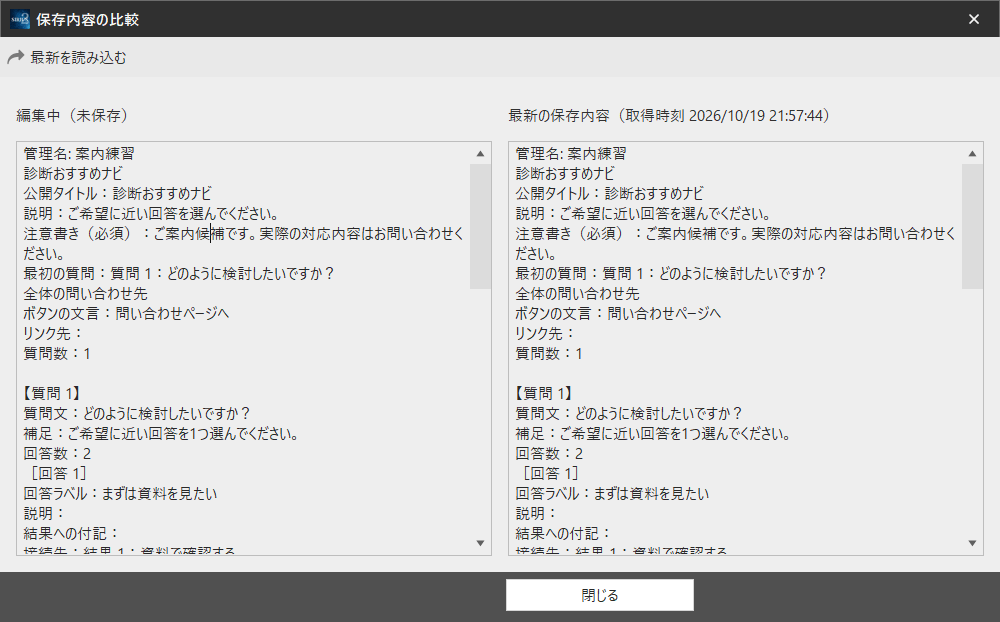The height and width of the screenshot is (622, 1000).
Task: Click リンク先： line in the 編集中 panel
Action: [53, 334]
